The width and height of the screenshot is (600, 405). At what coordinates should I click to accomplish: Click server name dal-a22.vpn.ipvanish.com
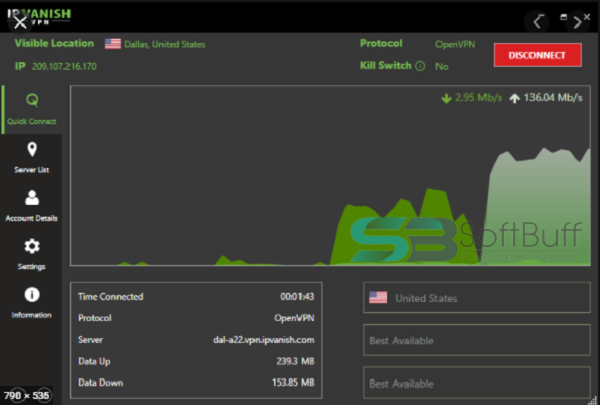click(264, 340)
